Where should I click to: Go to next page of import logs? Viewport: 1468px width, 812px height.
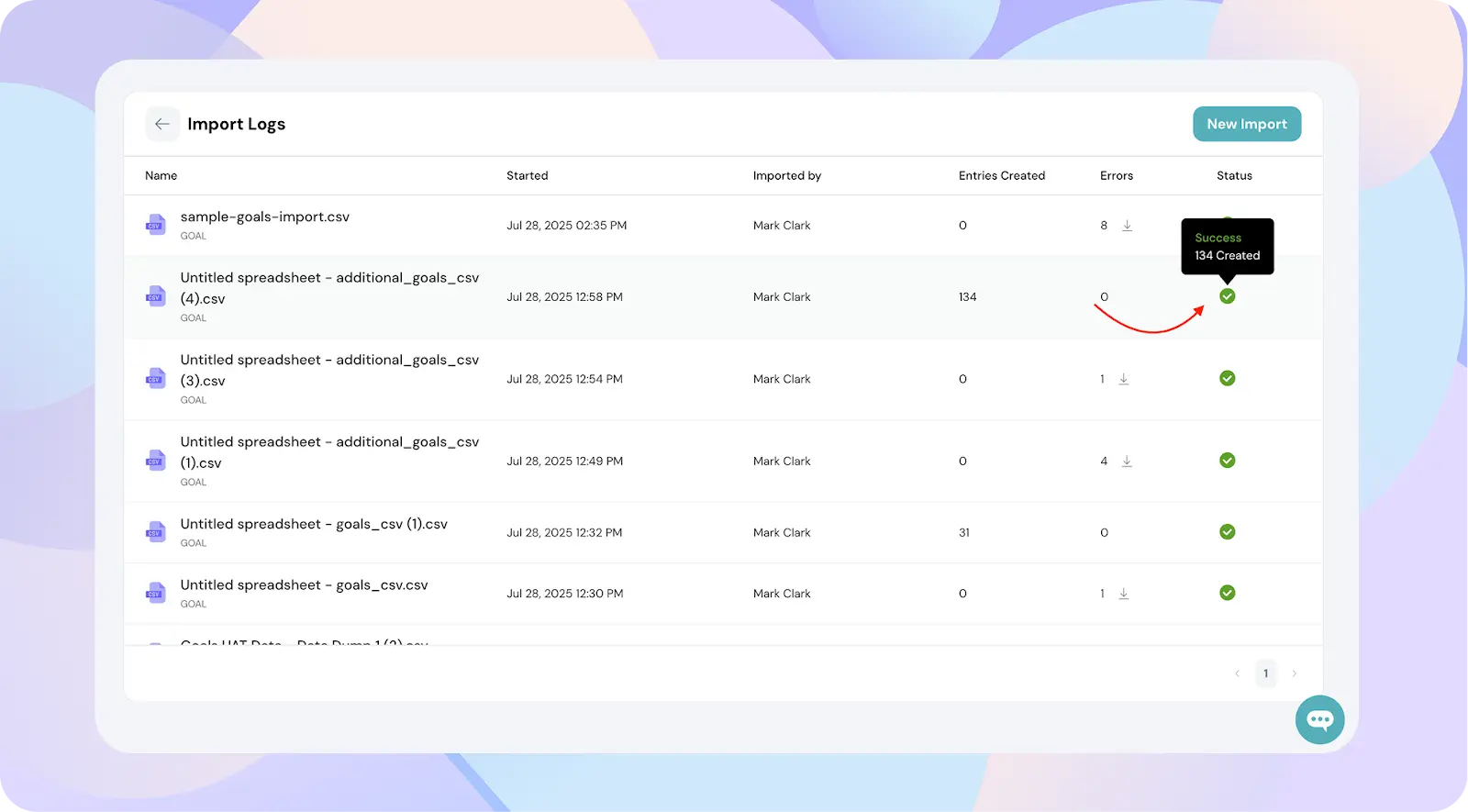click(1294, 673)
